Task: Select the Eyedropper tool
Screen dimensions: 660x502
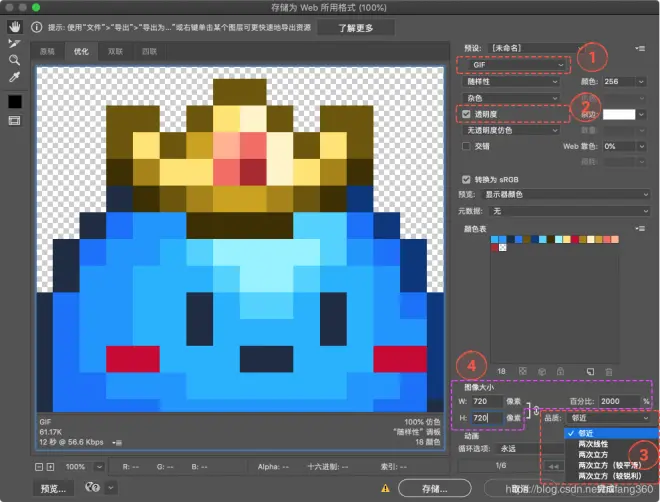Action: (14, 77)
